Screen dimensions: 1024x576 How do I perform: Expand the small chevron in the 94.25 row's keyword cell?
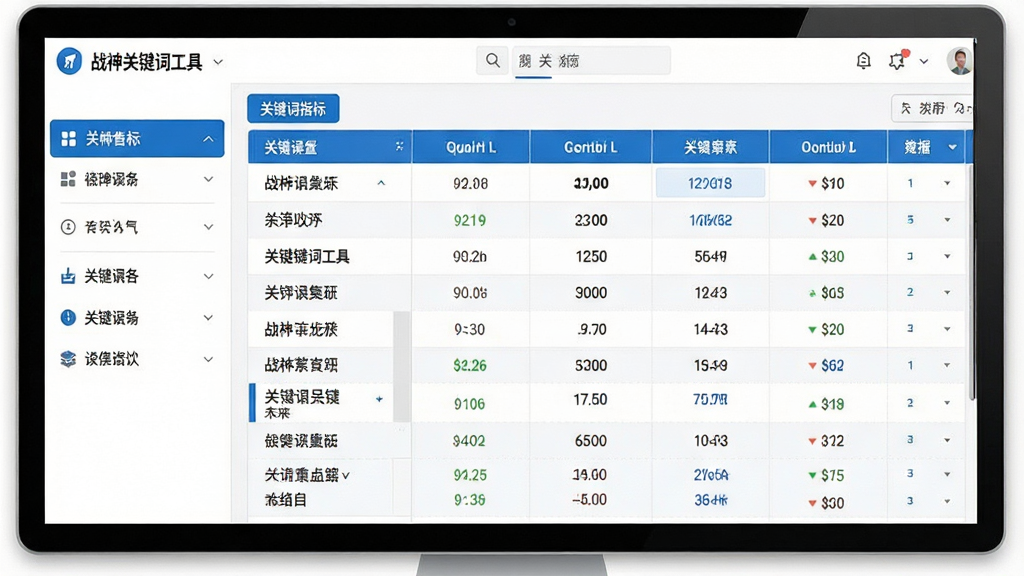click(x=345, y=475)
